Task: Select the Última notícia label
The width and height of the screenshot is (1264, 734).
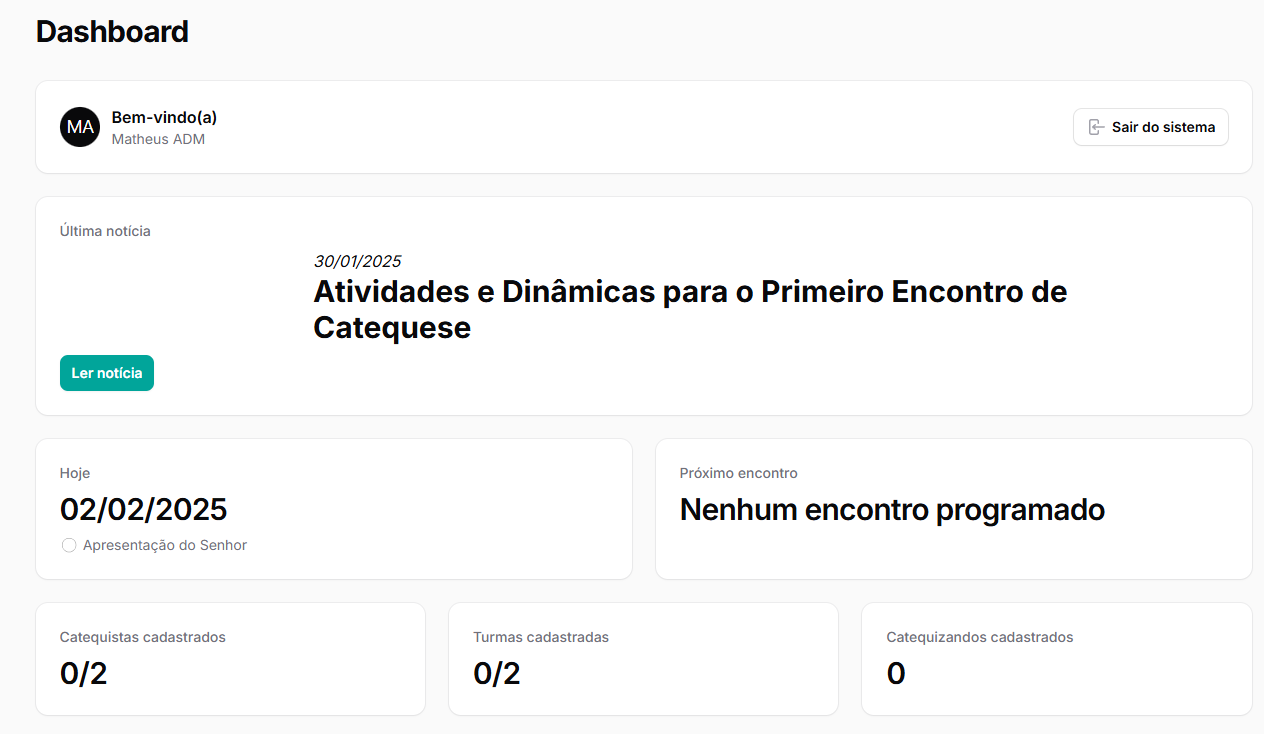Action: [x=105, y=231]
